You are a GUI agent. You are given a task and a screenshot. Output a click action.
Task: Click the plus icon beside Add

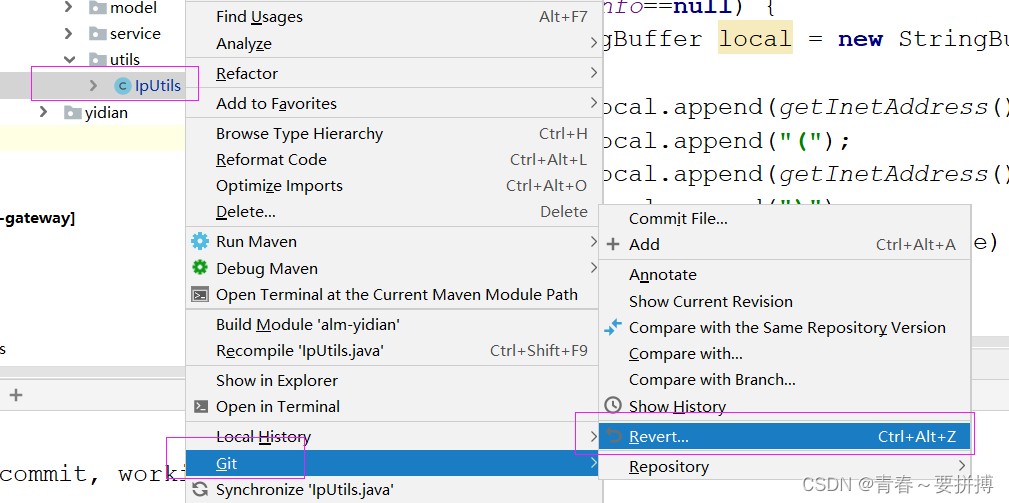coord(613,244)
